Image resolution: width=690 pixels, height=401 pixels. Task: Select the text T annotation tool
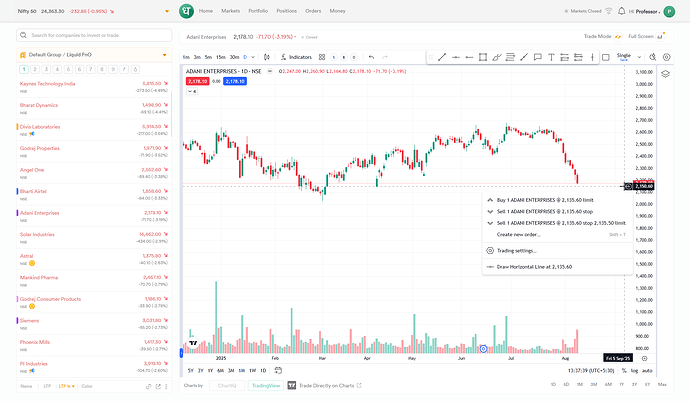pyautogui.click(x=551, y=57)
